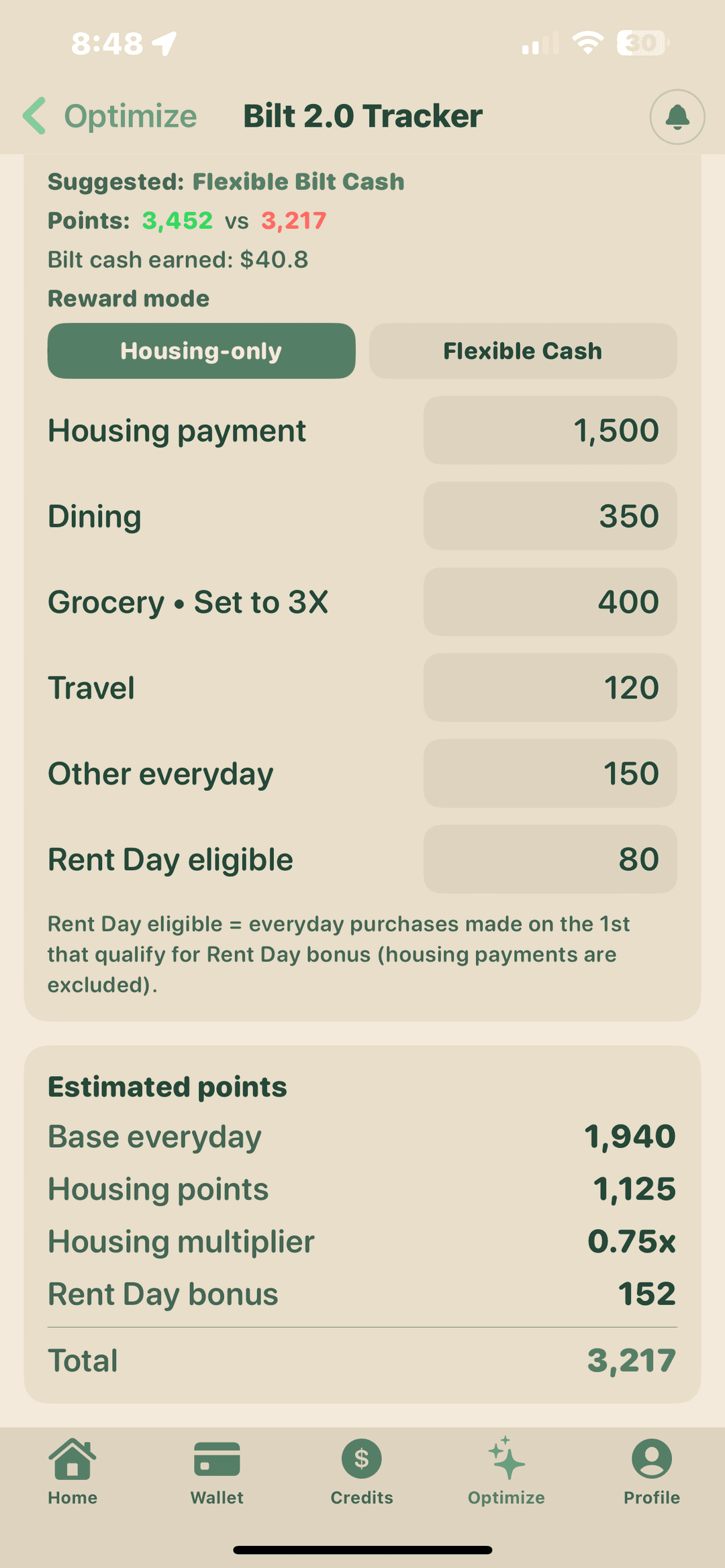The height and width of the screenshot is (1568, 725).
Task: Open the Wallet card icon
Action: click(x=217, y=1459)
